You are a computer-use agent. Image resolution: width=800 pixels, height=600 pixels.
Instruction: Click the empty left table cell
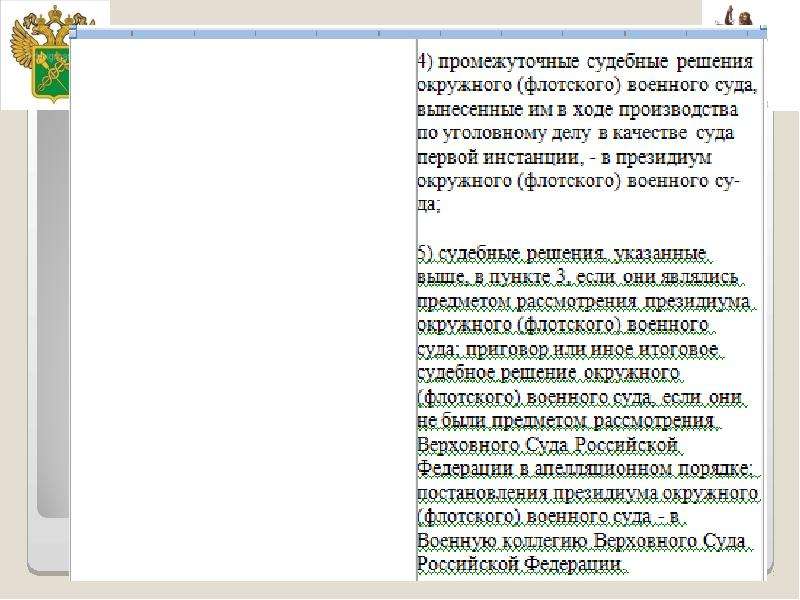click(x=244, y=310)
